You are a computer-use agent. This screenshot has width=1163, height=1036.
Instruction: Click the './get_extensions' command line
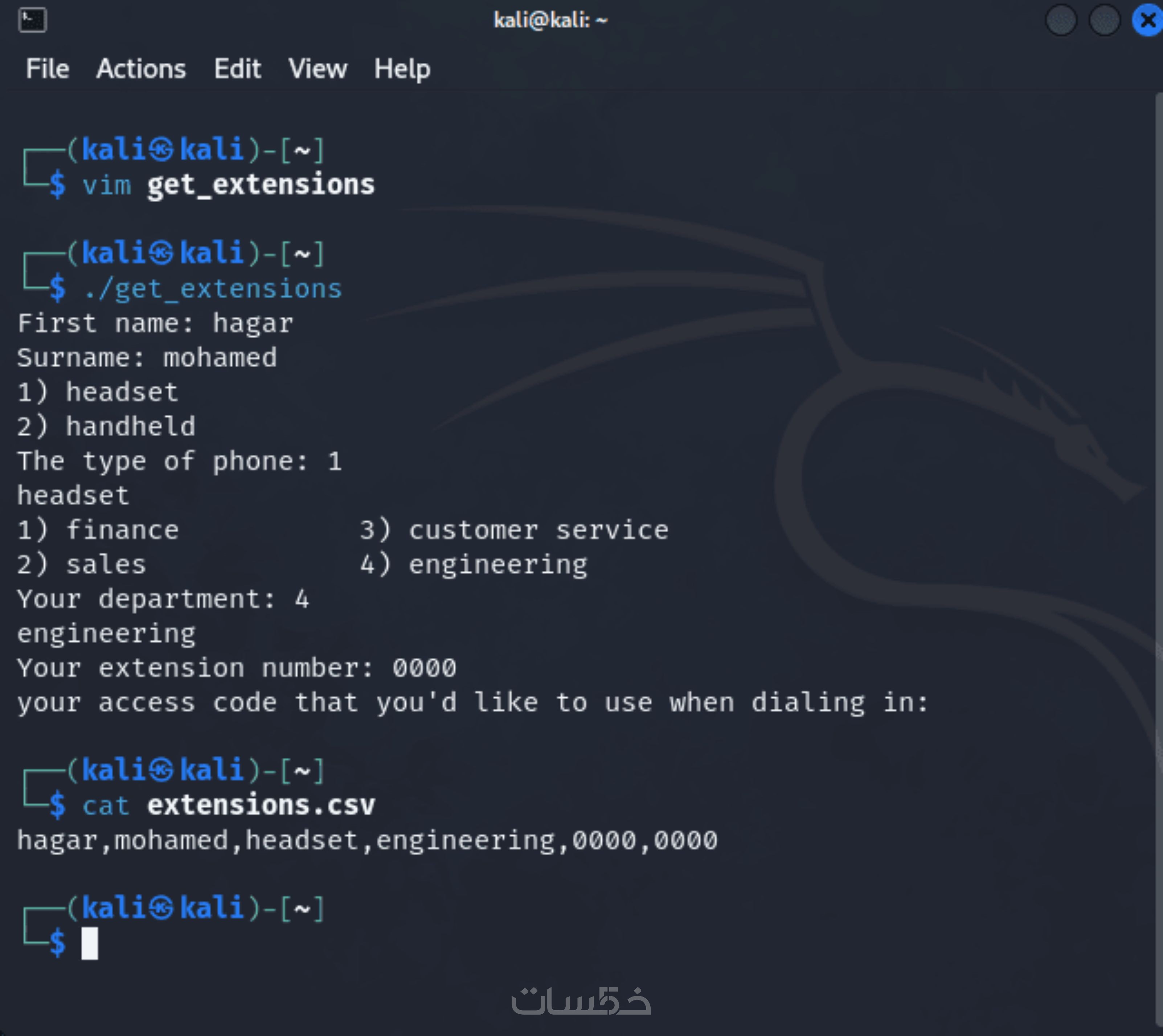(x=212, y=288)
